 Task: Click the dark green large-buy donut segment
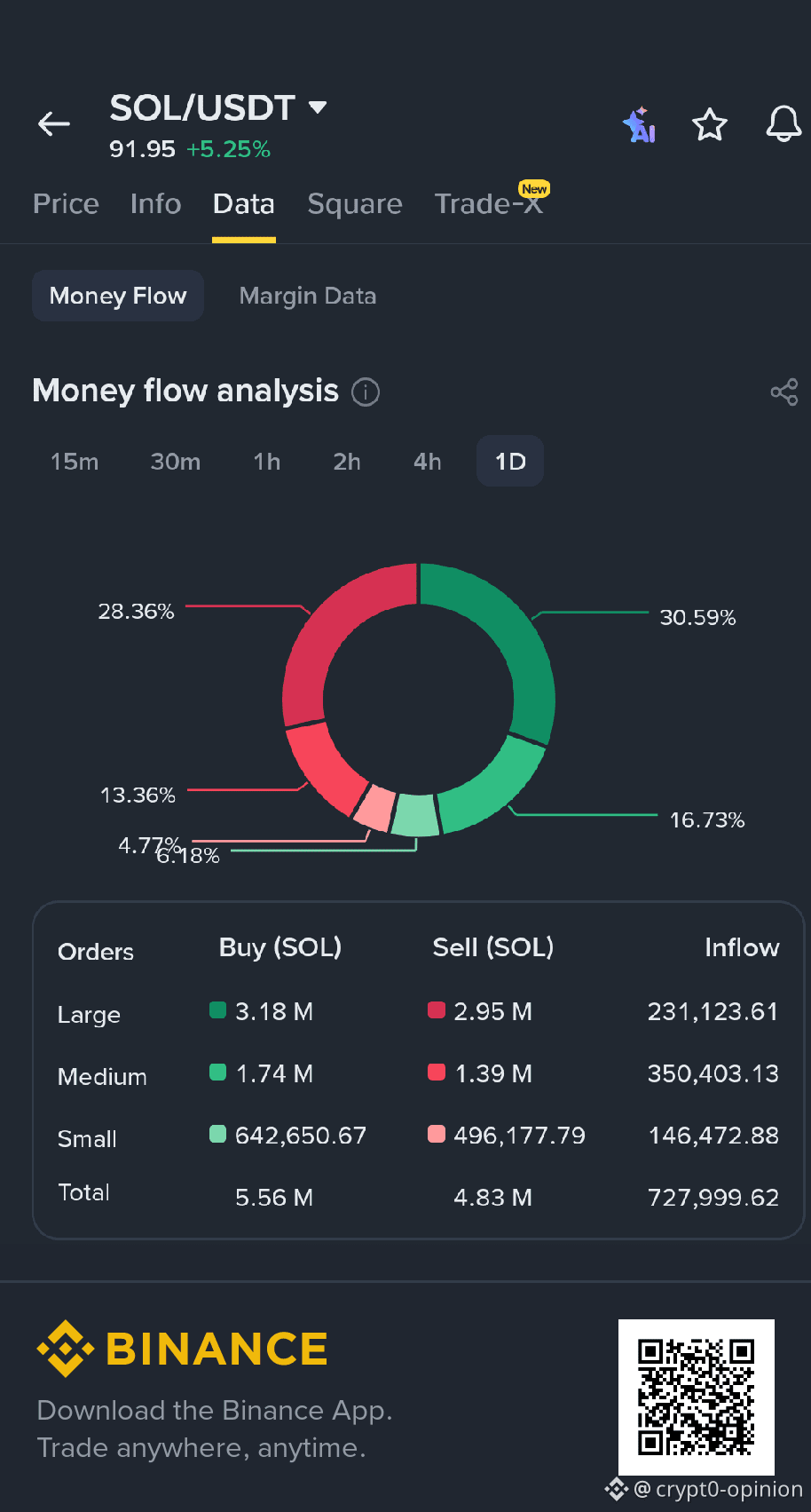(x=519, y=639)
